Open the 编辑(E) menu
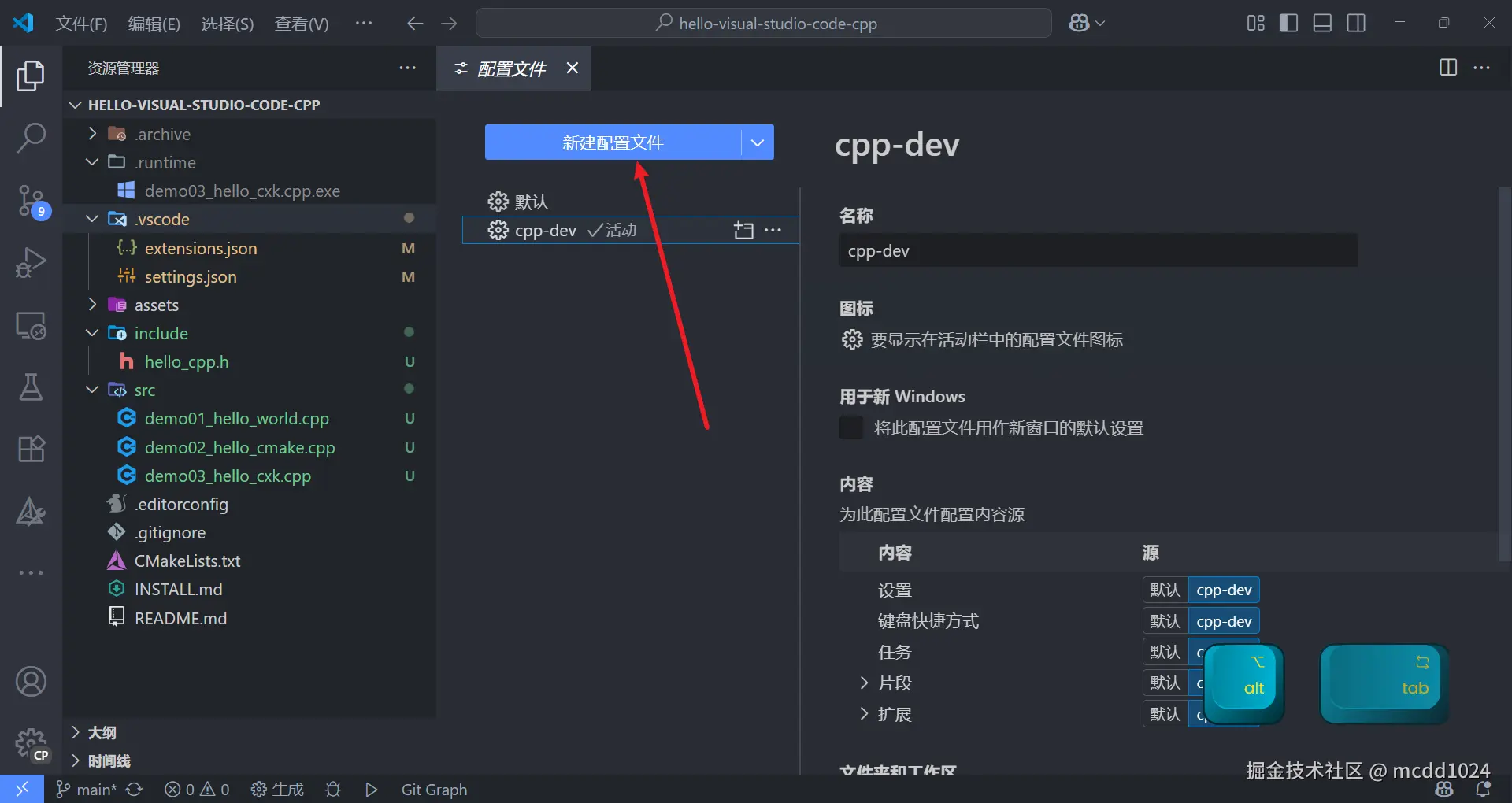 pyautogui.click(x=154, y=24)
